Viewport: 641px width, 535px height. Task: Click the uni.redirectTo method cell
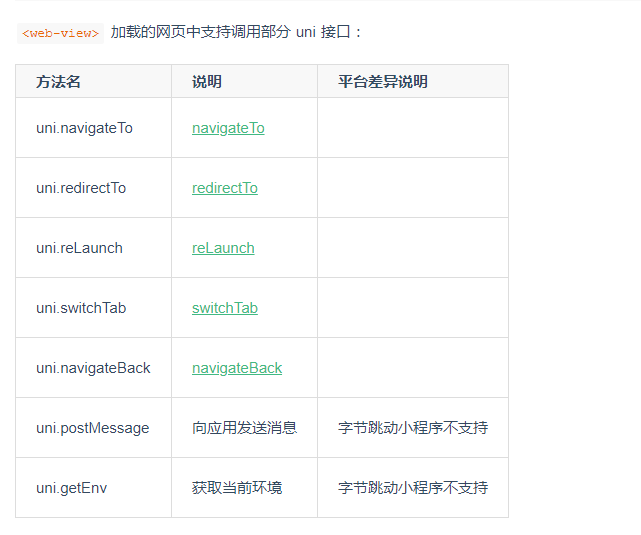94,188
